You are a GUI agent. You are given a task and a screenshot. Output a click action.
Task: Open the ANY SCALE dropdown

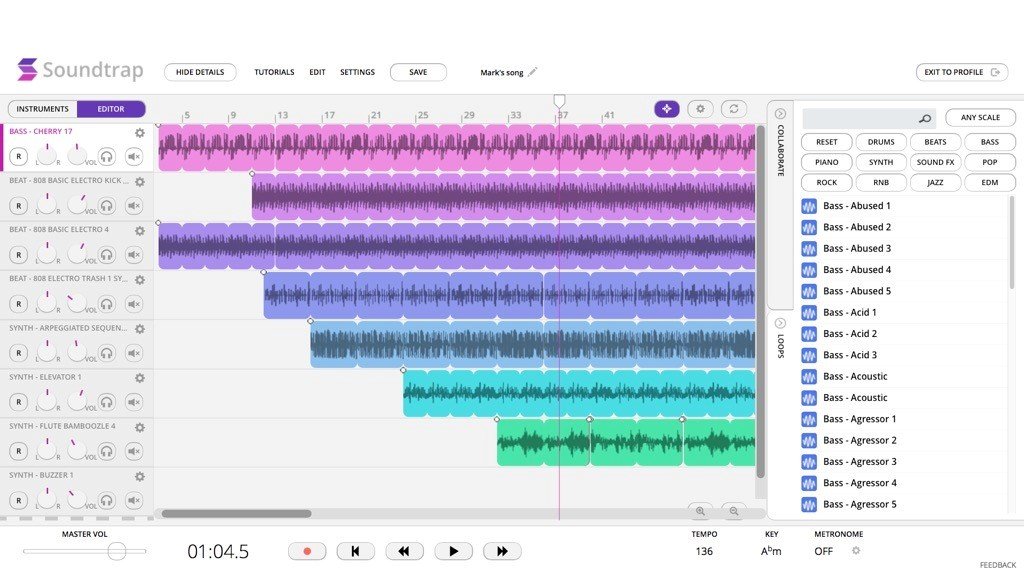980,117
